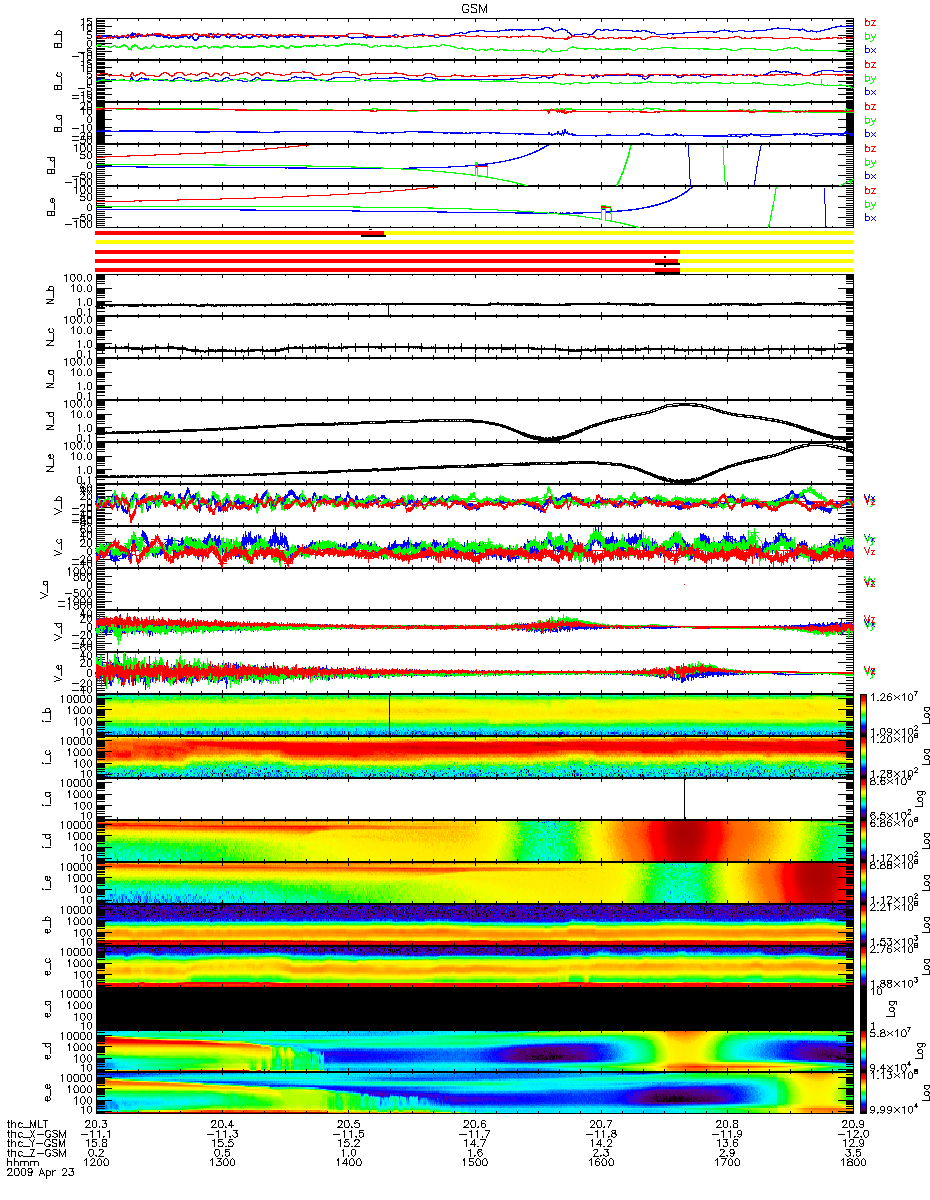This screenshot has width=930, height=1200.
Task: Select the e_a electron spectrogram label
Action: [x=50, y=1010]
